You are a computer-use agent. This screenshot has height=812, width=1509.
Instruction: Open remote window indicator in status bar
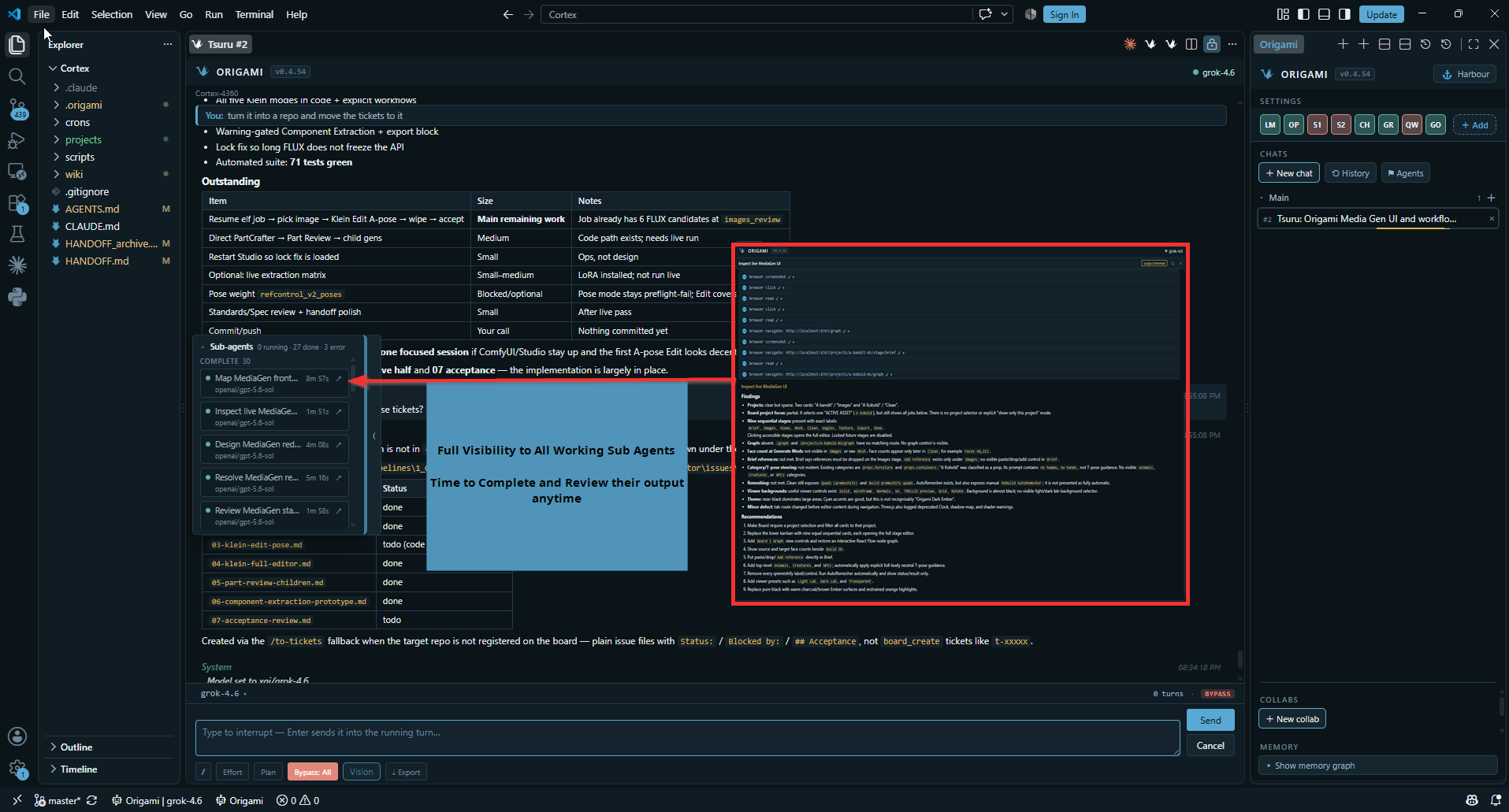tap(17, 800)
